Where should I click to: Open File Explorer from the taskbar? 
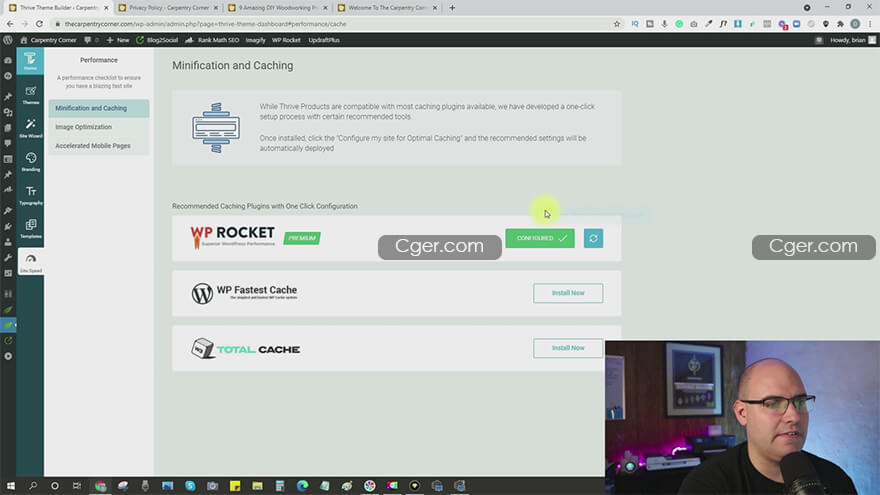tap(257, 486)
